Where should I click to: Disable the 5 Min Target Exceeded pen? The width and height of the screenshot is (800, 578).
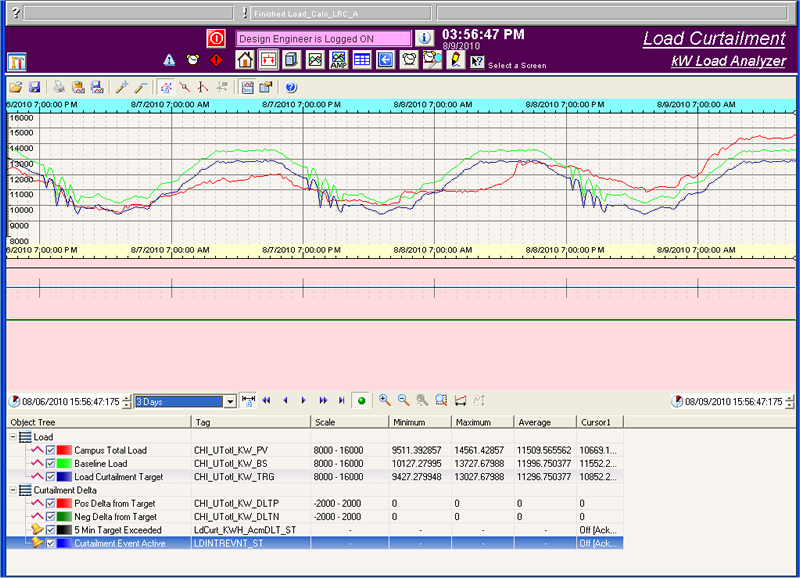pos(50,528)
